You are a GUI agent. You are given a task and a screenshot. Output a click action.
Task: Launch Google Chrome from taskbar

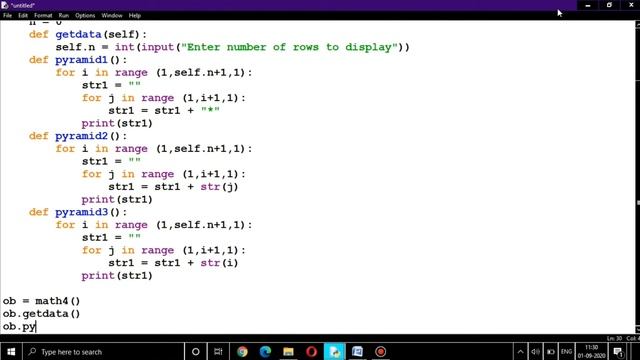[x=242, y=351]
